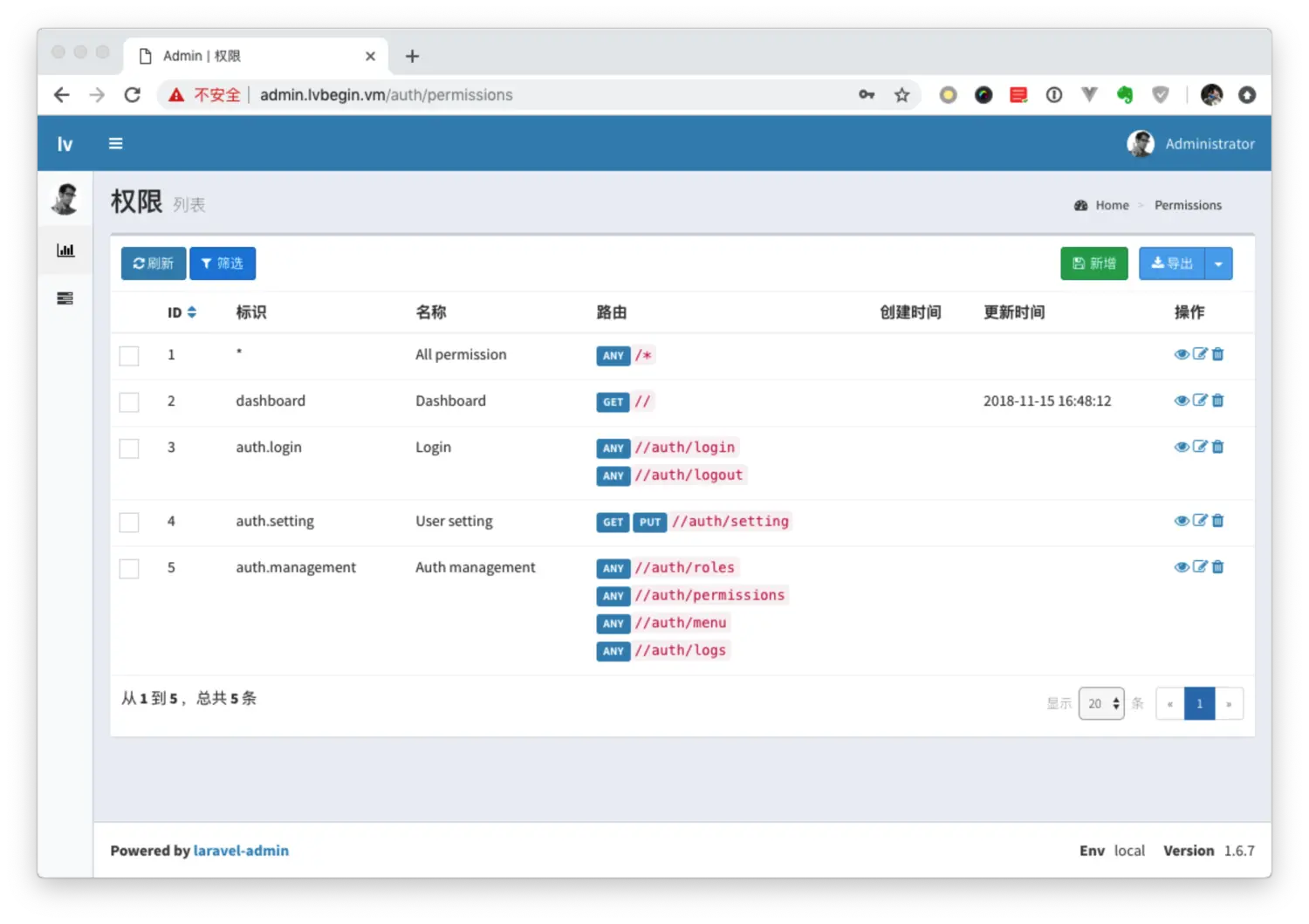View the auth.setting permission details
1309x924 pixels.
click(1182, 521)
